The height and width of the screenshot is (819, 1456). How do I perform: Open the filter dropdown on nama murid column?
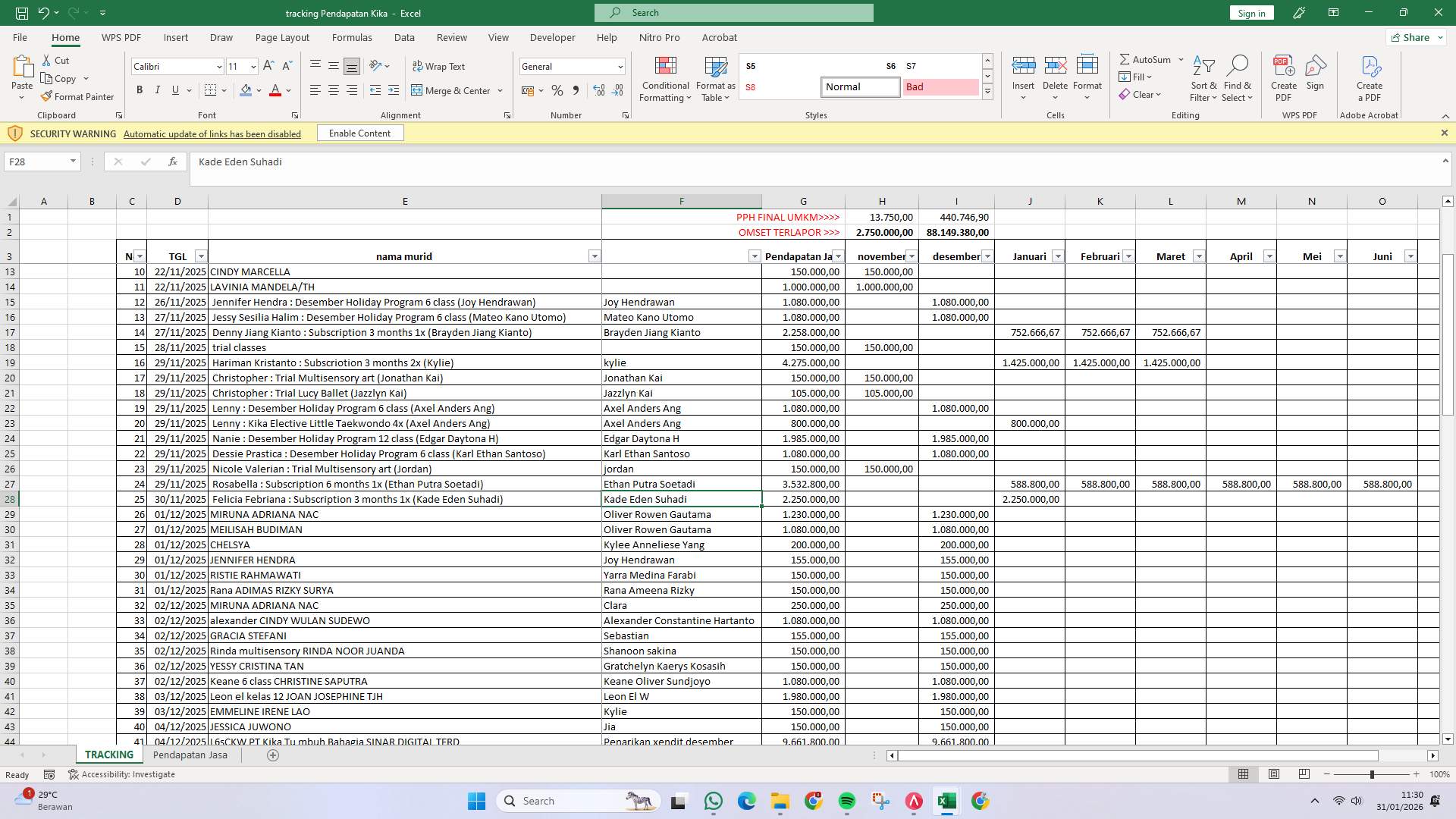(x=595, y=256)
